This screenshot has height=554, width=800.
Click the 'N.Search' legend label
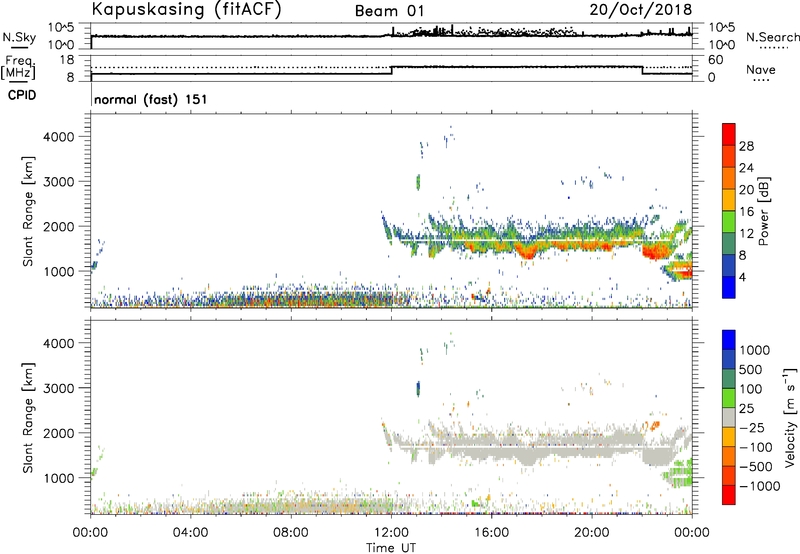[x=772, y=37]
